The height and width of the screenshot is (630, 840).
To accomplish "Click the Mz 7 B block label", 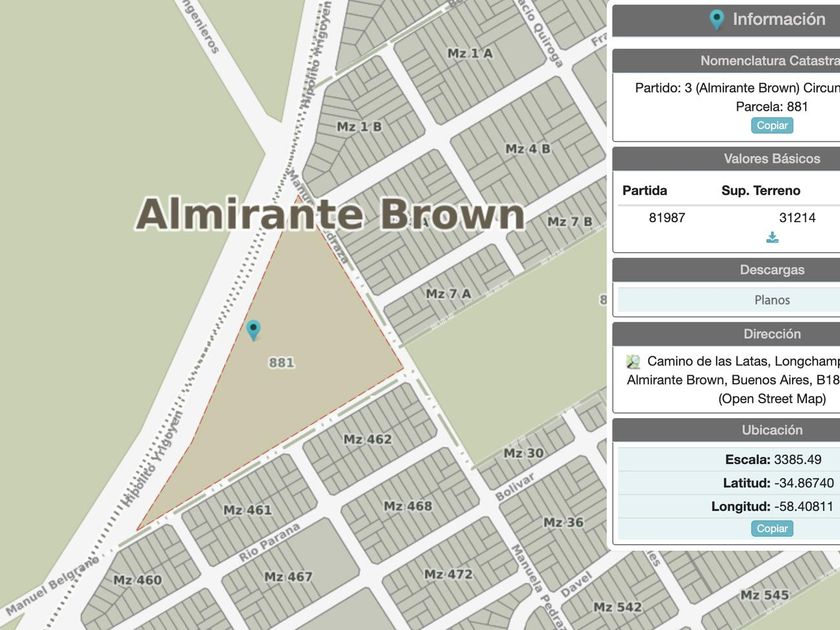I will [569, 221].
